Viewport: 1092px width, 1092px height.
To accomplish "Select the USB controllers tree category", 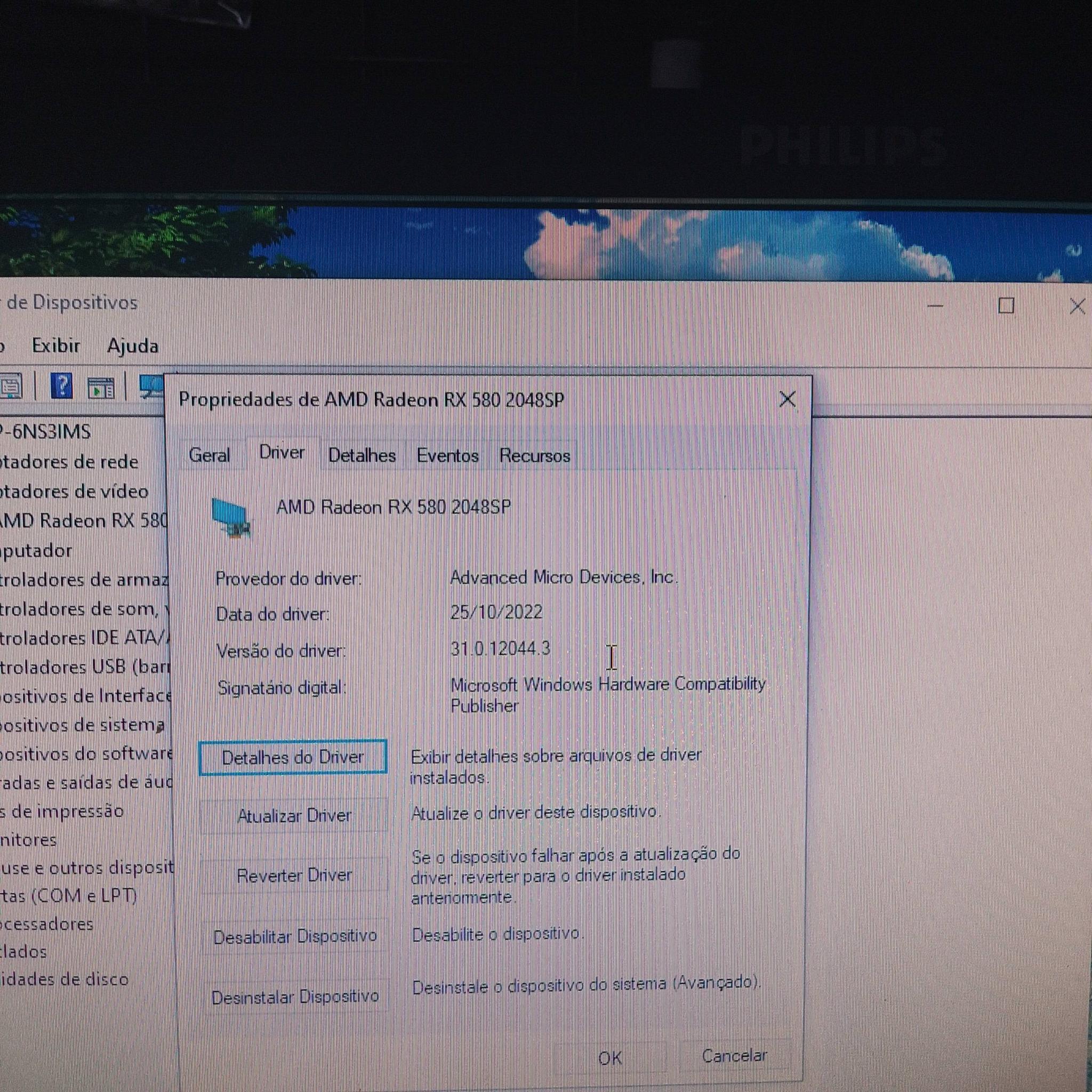I will 85,667.
